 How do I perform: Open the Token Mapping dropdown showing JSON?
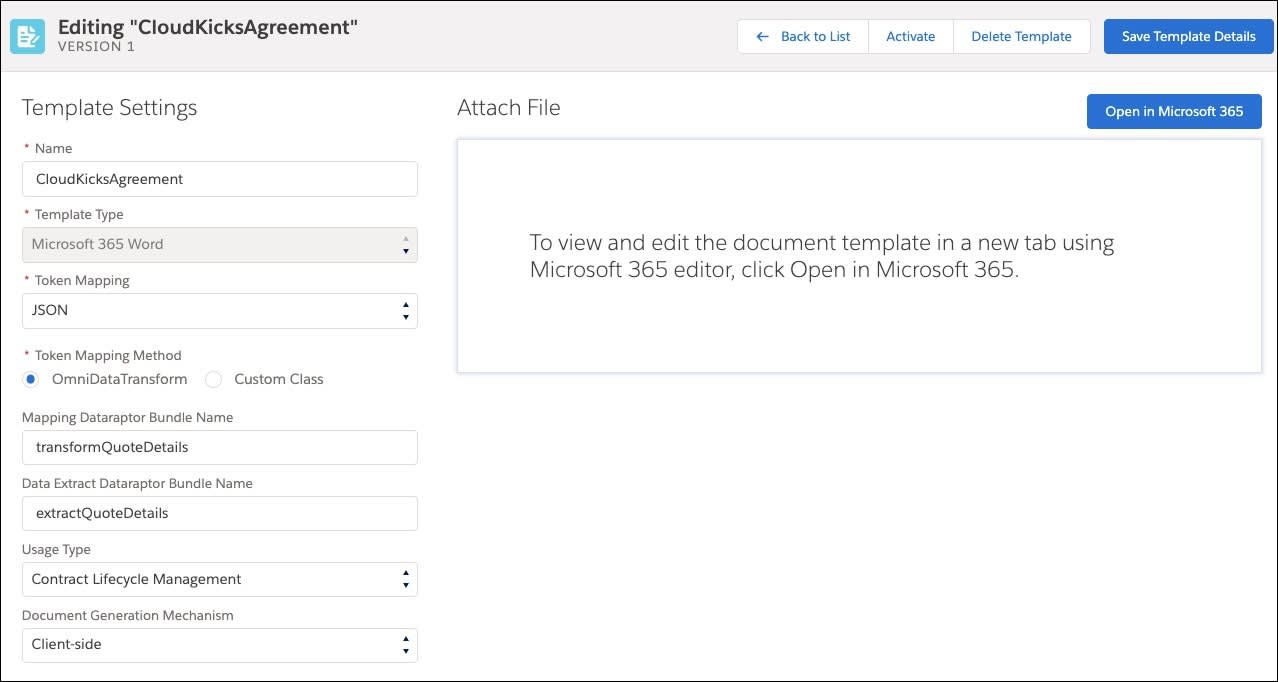200,310
